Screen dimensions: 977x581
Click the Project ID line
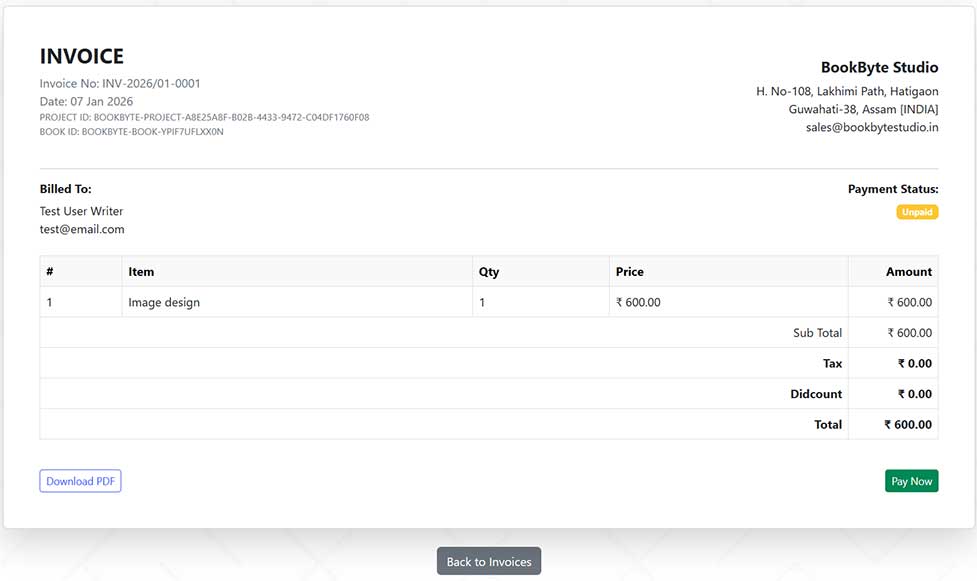pyautogui.click(x=204, y=117)
